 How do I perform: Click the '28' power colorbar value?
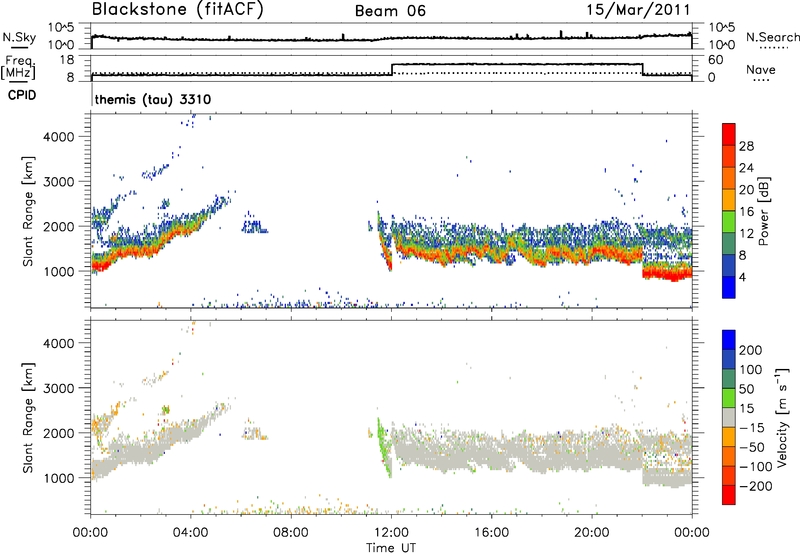click(x=746, y=146)
